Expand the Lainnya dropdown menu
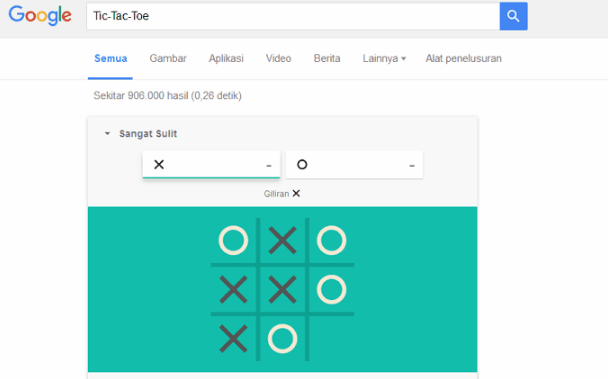Viewport: 608px width, 379px height. (384, 59)
